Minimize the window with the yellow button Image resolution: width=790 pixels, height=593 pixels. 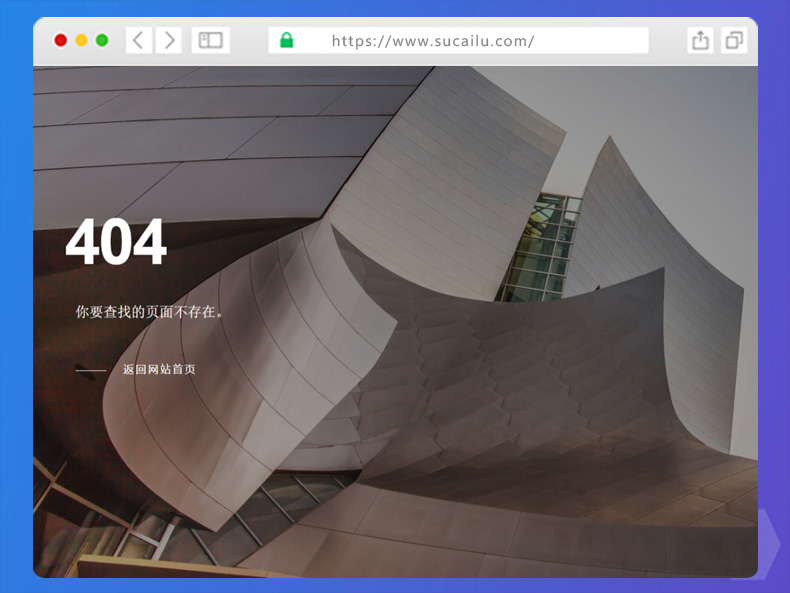pyautogui.click(x=81, y=40)
